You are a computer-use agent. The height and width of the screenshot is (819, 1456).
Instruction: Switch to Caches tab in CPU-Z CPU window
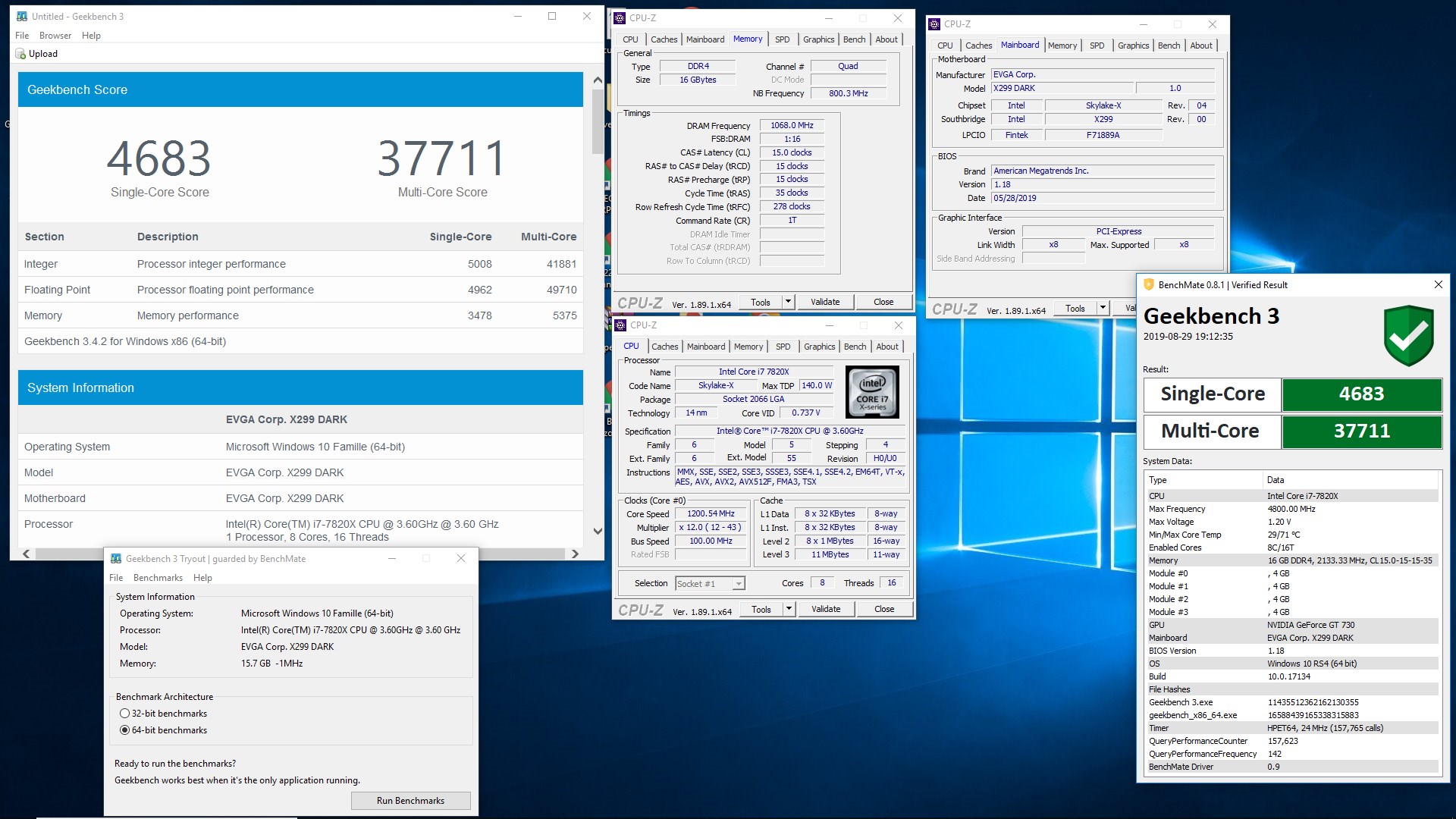(x=665, y=347)
